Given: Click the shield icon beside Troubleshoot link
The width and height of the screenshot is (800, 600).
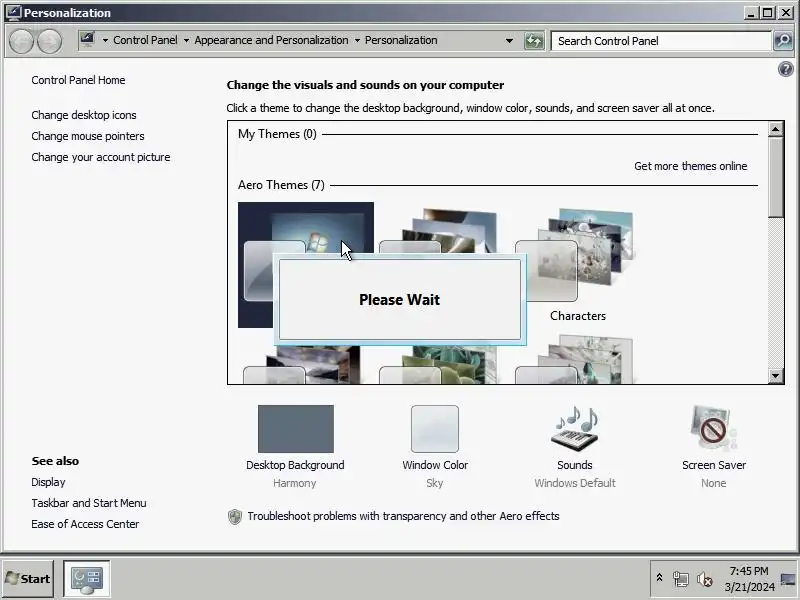Looking at the screenshot, I should pos(235,517).
